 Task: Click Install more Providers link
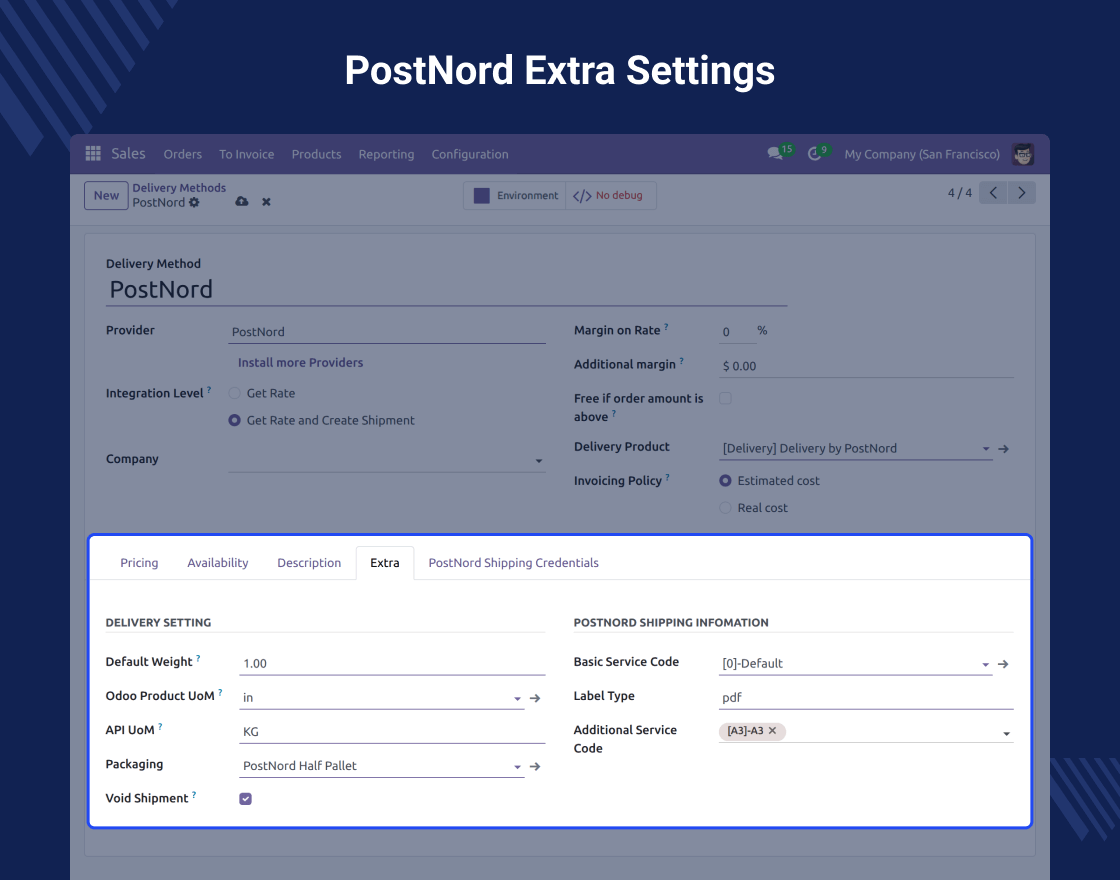click(301, 363)
